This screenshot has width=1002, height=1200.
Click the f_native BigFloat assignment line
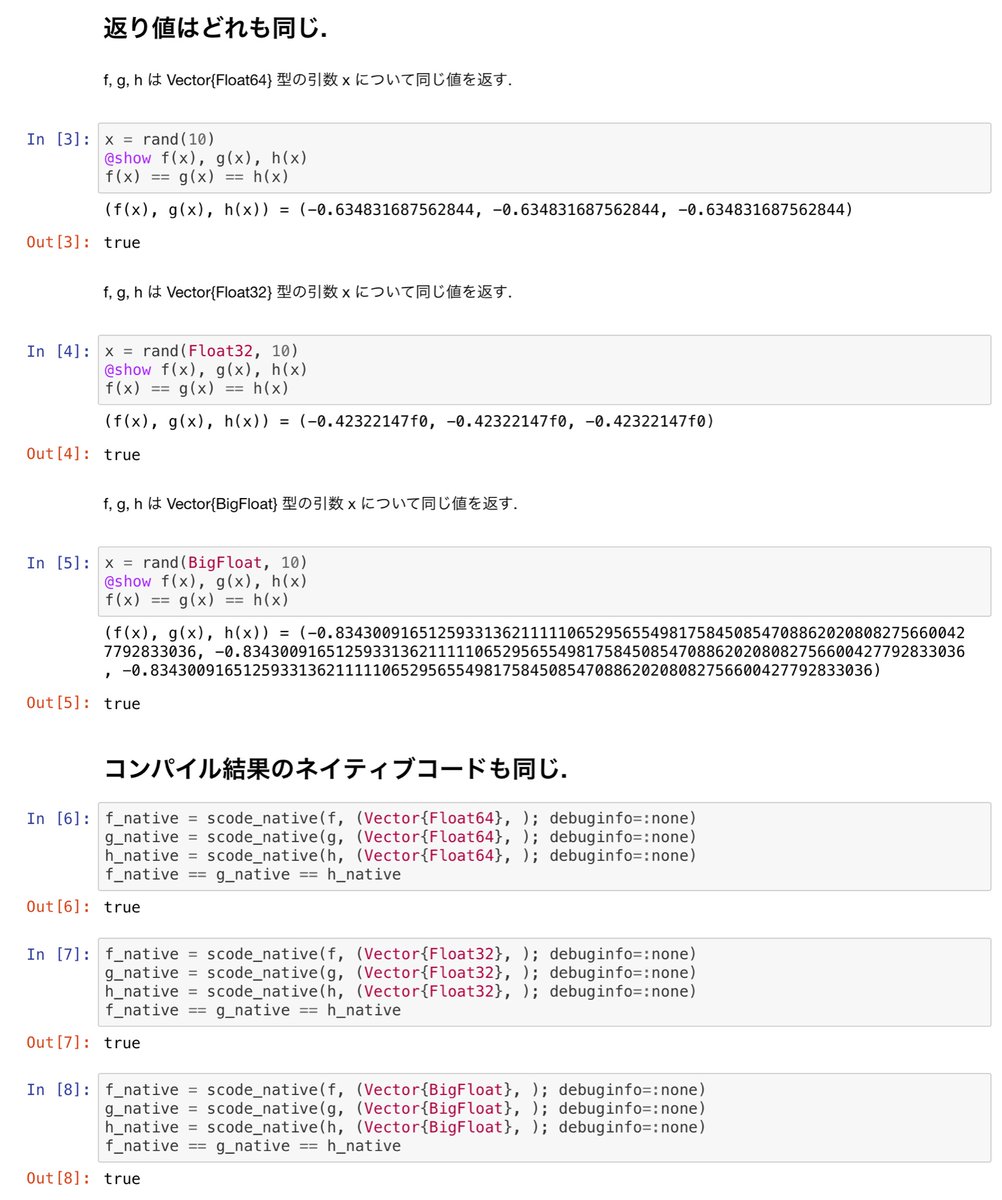point(405,1089)
